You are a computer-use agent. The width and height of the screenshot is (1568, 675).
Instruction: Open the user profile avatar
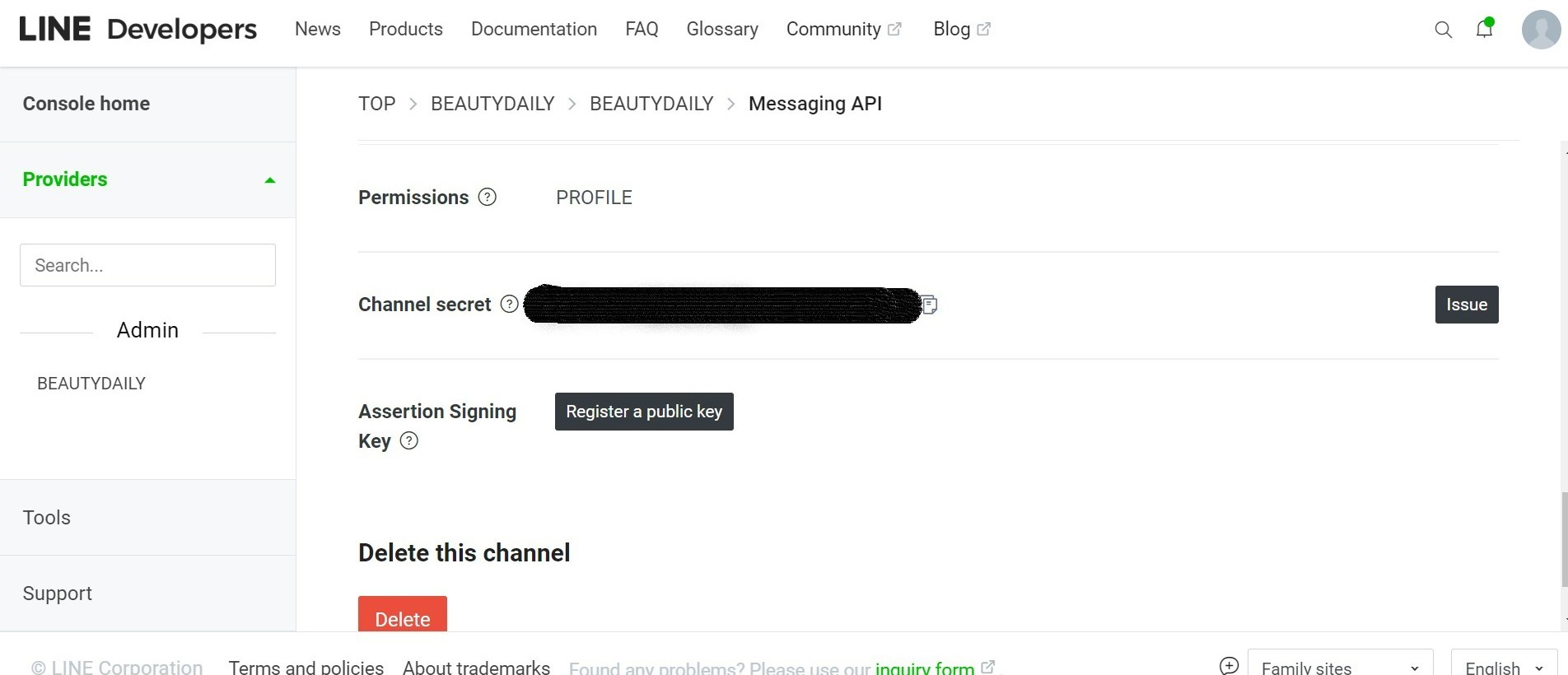tap(1541, 30)
